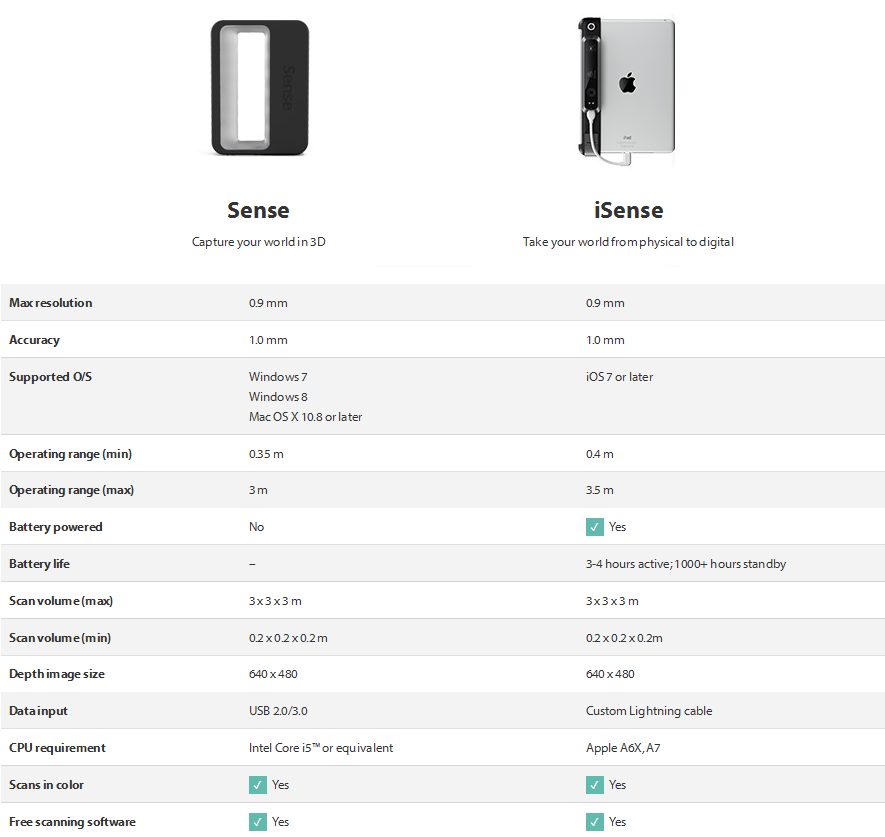Click the Apple A6X, A7 value
The width and height of the screenshot is (885, 837).
pyautogui.click(x=623, y=747)
